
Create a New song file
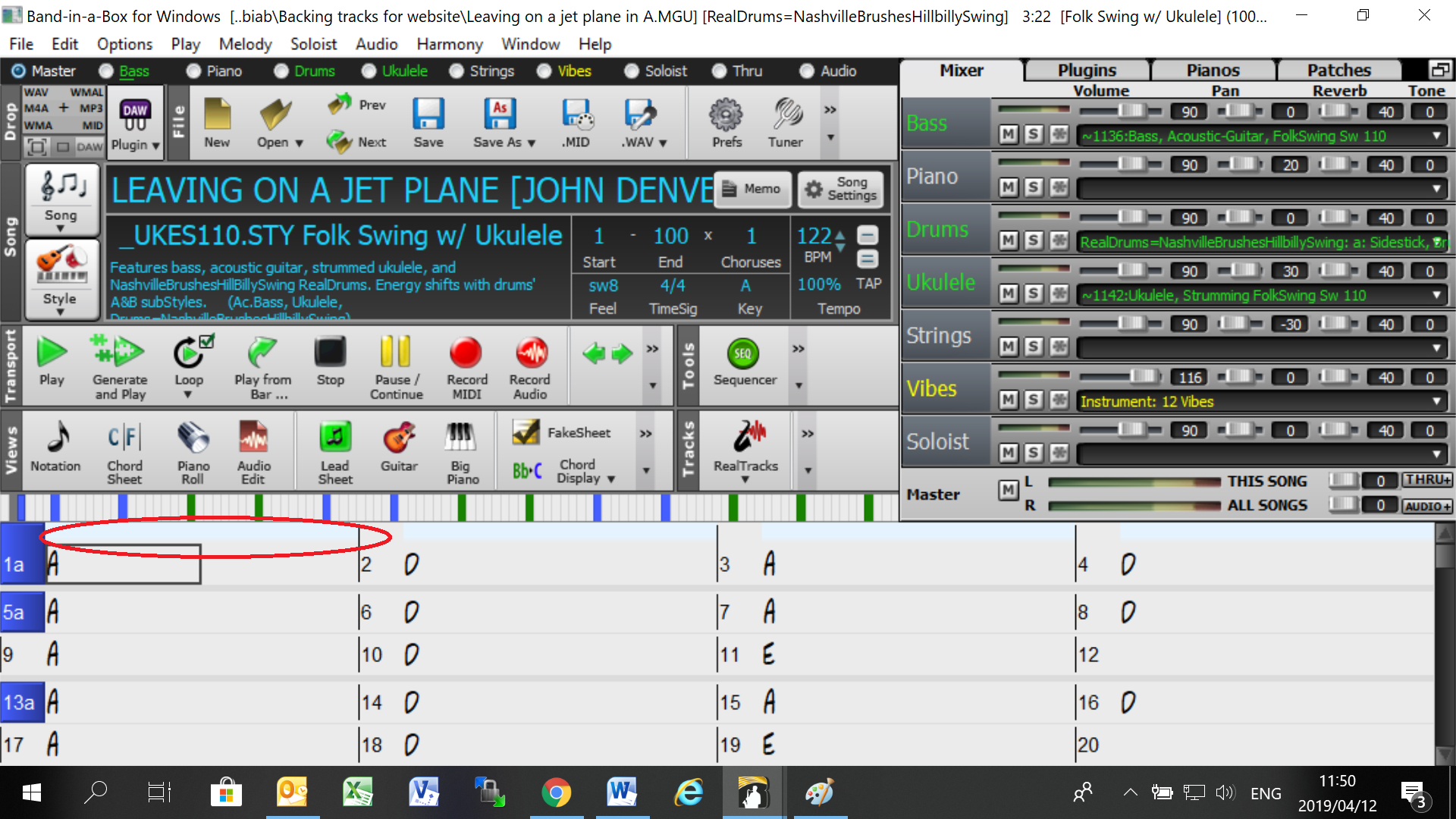click(x=217, y=121)
